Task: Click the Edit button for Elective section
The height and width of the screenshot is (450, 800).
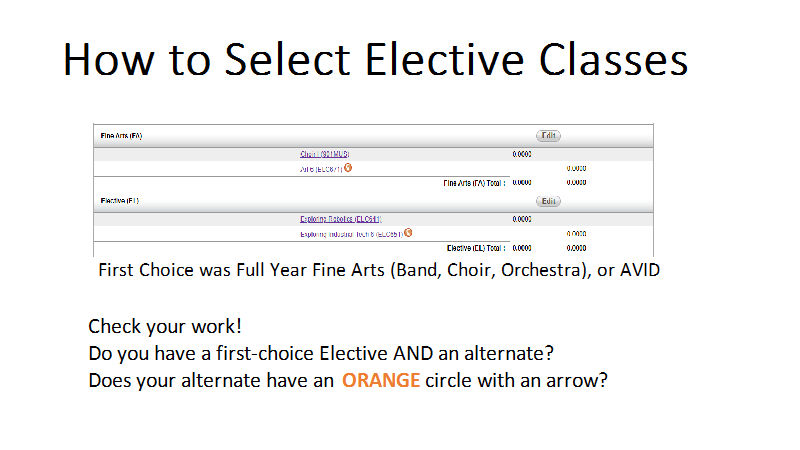Action: (548, 201)
